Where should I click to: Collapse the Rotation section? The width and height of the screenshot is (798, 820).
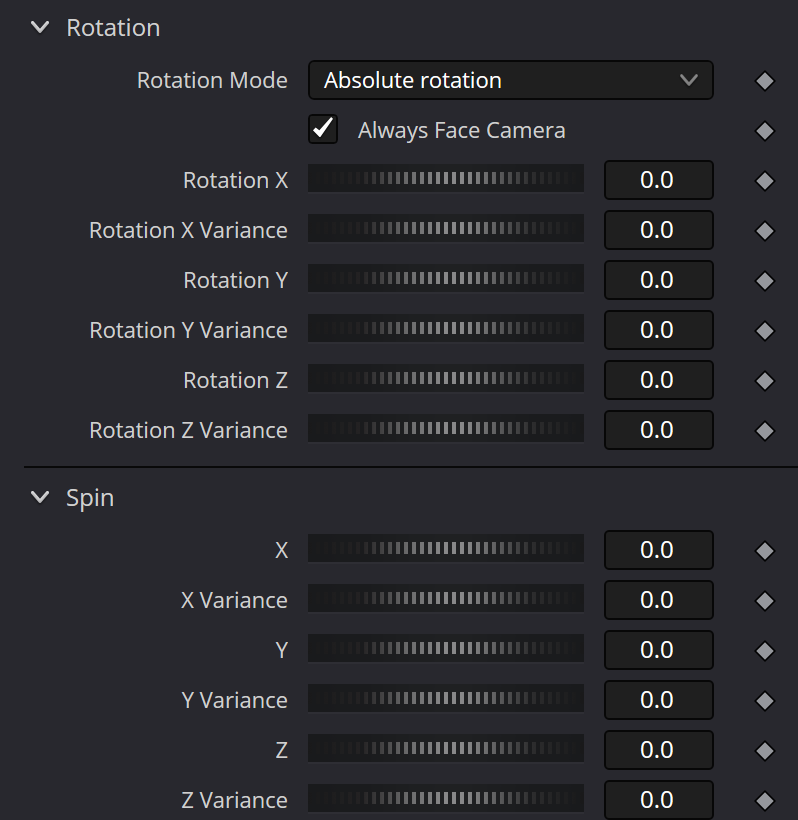[x=40, y=27]
